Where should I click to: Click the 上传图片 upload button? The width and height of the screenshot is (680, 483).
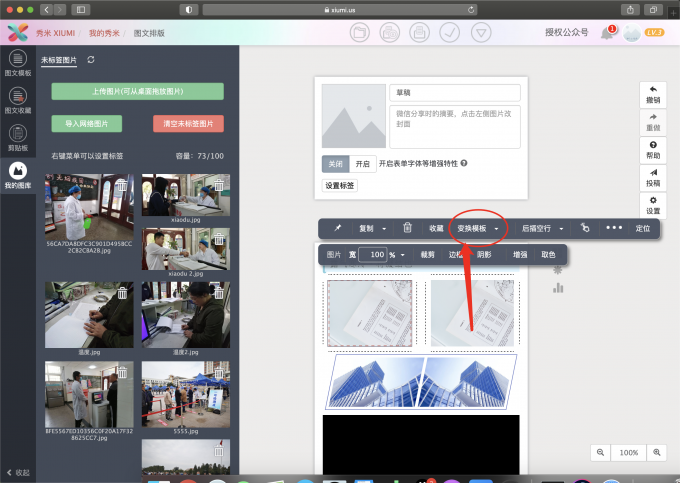tap(137, 92)
